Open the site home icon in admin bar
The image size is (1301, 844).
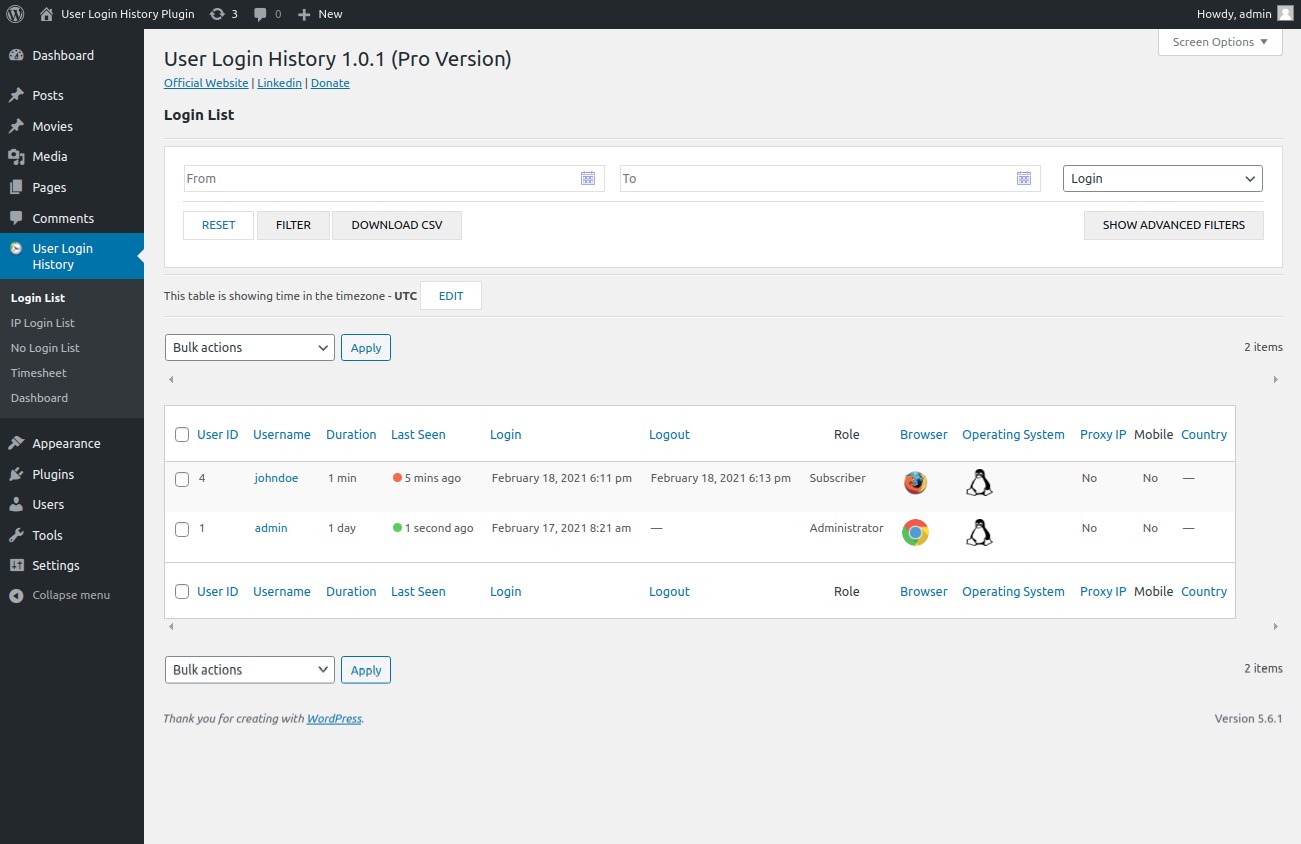tap(46, 14)
